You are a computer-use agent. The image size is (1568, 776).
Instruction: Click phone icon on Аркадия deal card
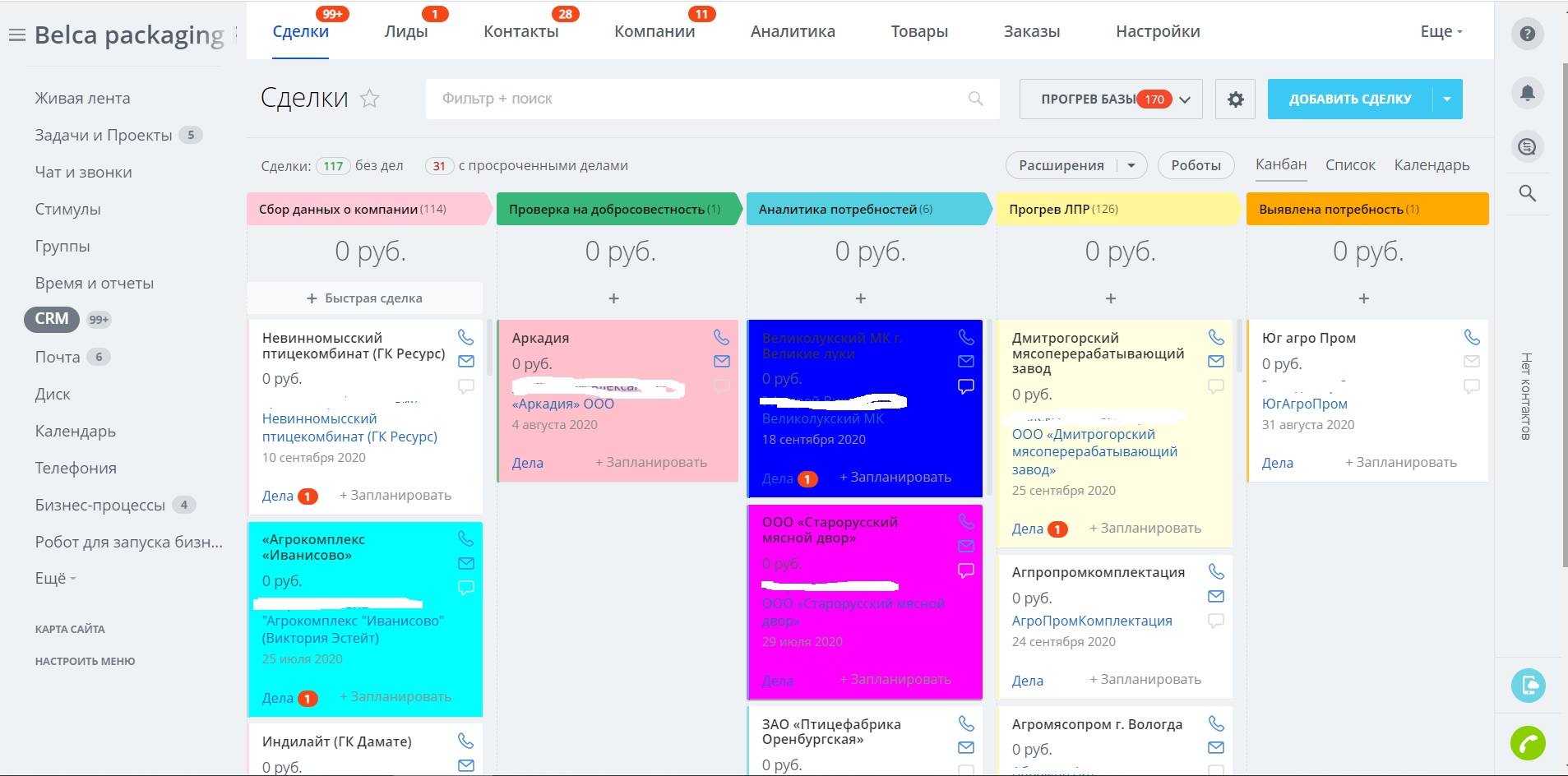tap(721, 337)
